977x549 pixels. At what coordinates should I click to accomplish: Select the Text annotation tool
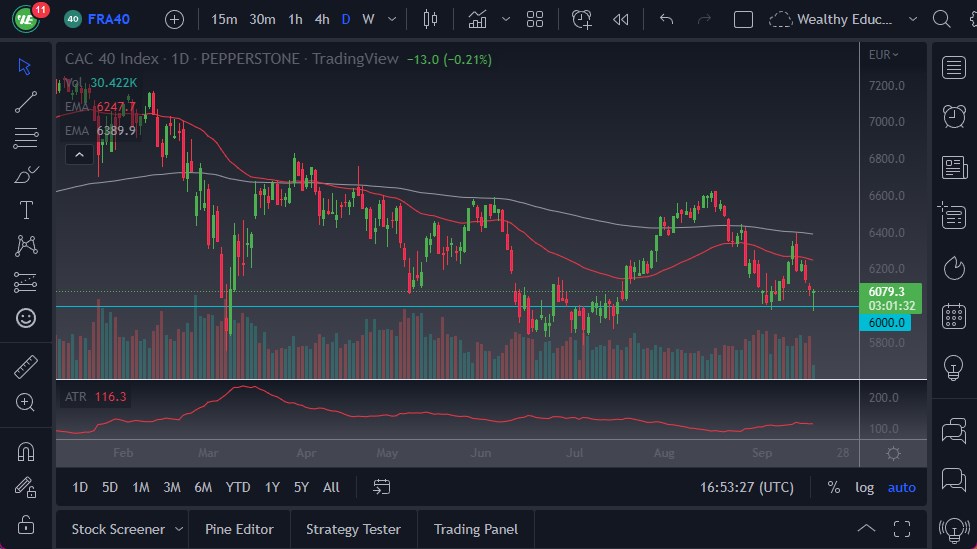coord(26,210)
